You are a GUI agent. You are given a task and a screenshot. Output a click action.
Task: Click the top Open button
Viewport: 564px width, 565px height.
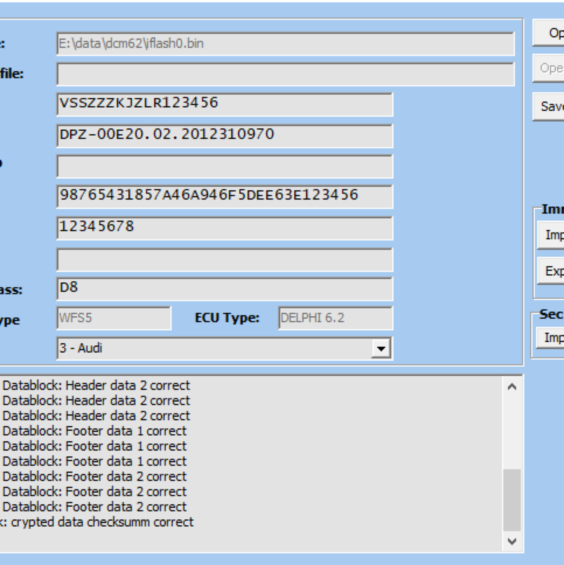[x=549, y=33]
